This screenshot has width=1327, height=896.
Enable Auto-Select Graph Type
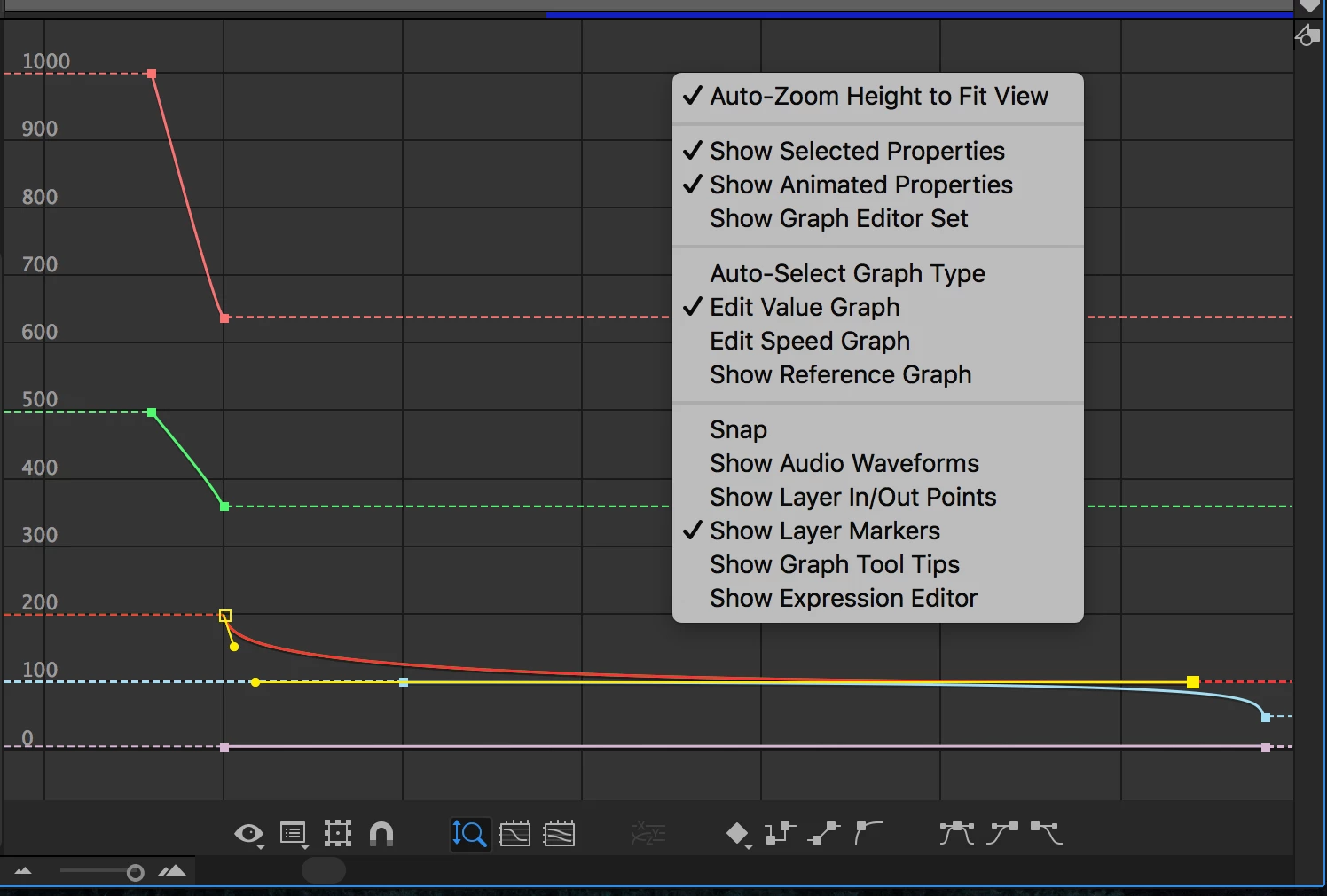[x=878, y=273]
